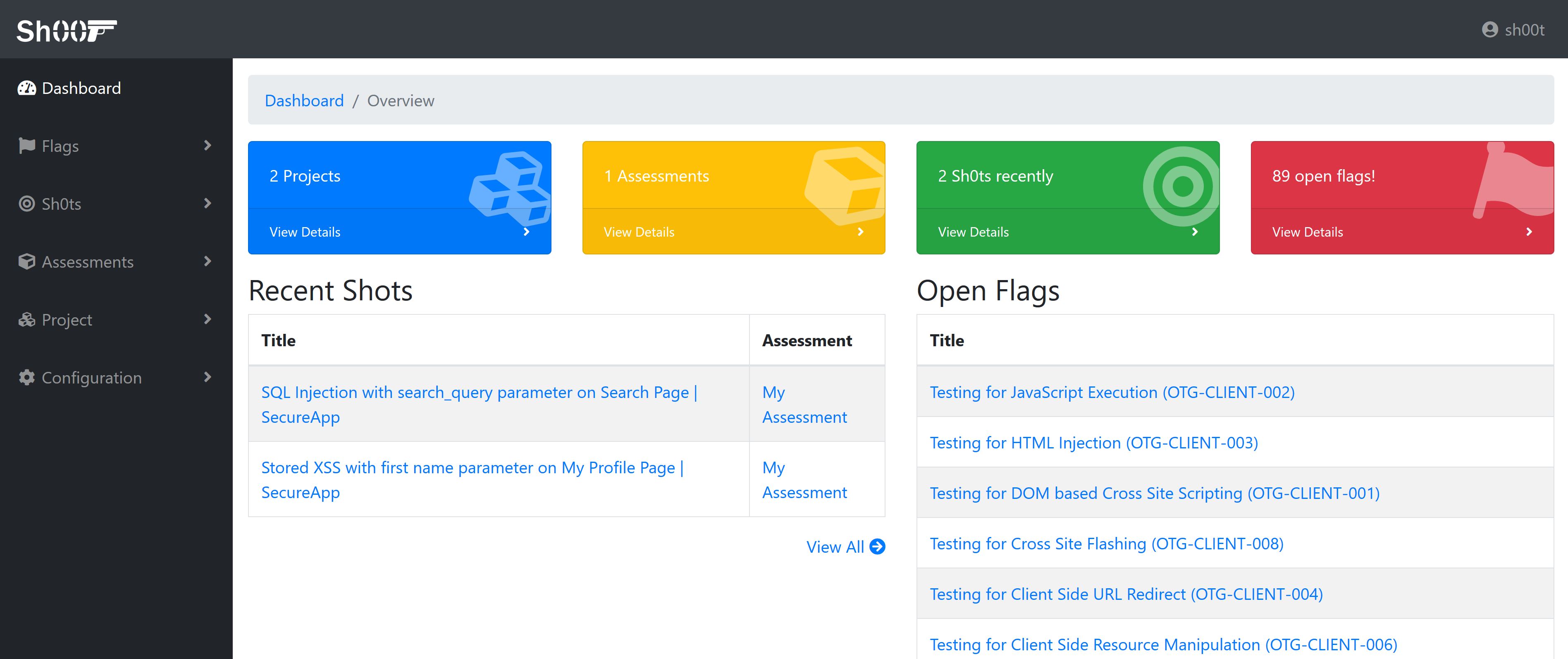Screen dimensions: 1568x659
Task: Open the Sh0ts sidebar menu
Action: click(116, 204)
